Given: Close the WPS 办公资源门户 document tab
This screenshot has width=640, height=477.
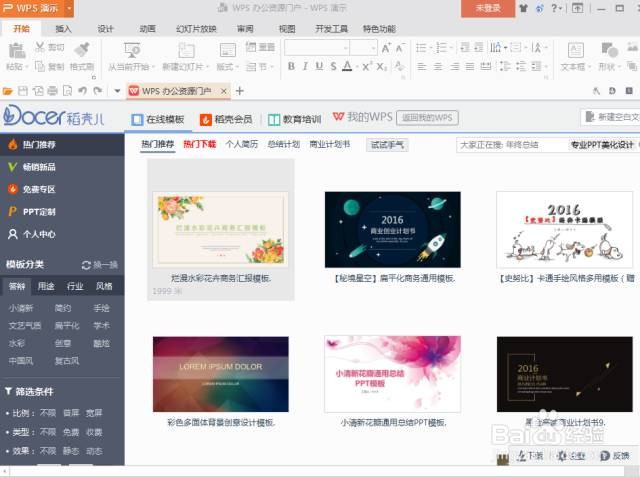Looking at the screenshot, I should (224, 91).
